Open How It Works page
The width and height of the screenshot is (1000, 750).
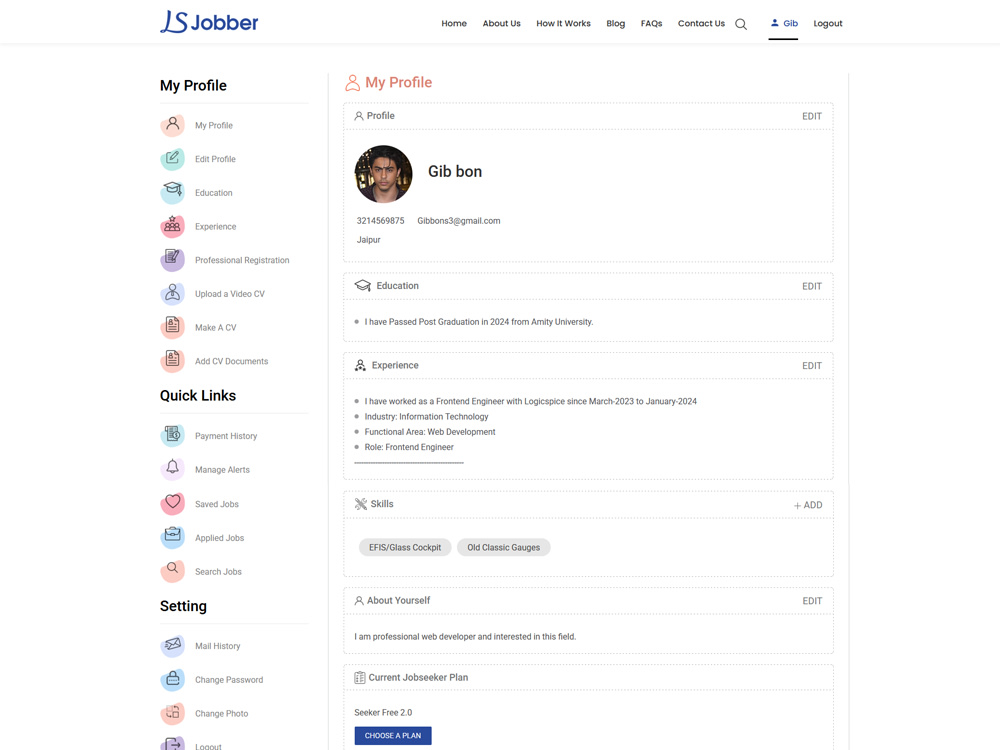tap(563, 24)
